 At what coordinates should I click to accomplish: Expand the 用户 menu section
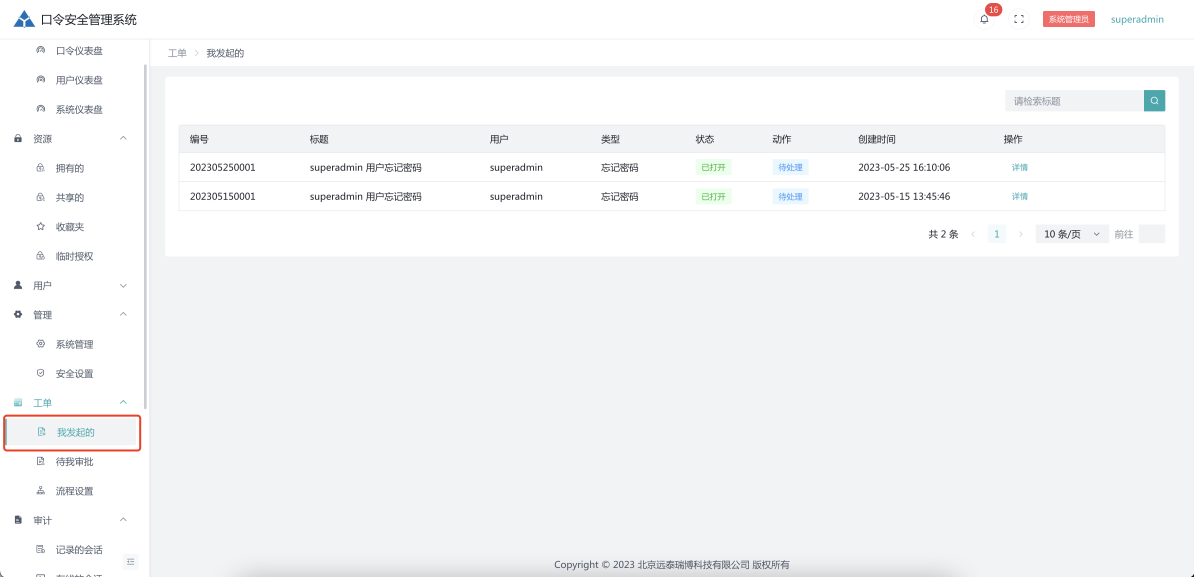pos(123,286)
